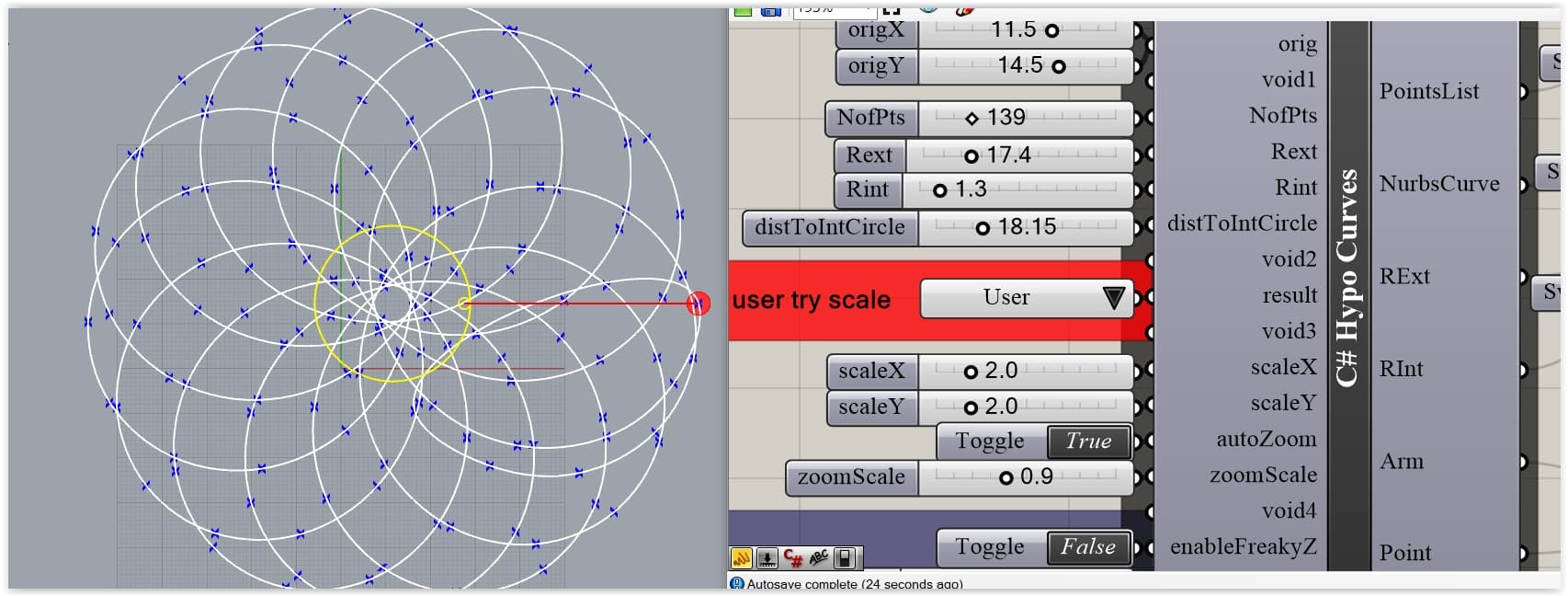This screenshot has height=596, width=1568.
Task: Select the C# Hypo Curves component title bar
Action: [1349, 294]
